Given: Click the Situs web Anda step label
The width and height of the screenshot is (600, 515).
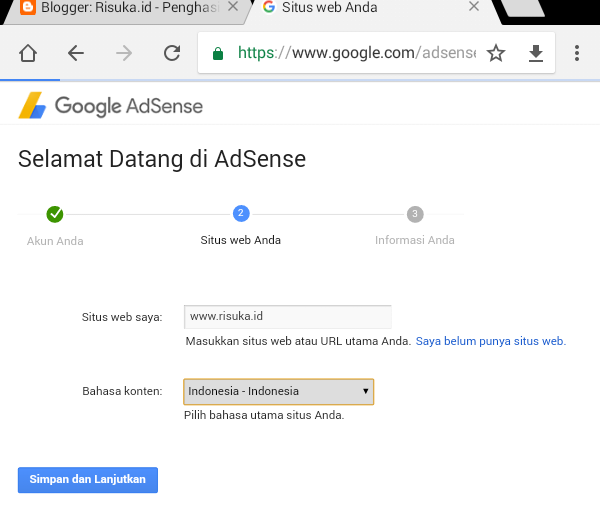Looking at the screenshot, I should (x=241, y=240).
